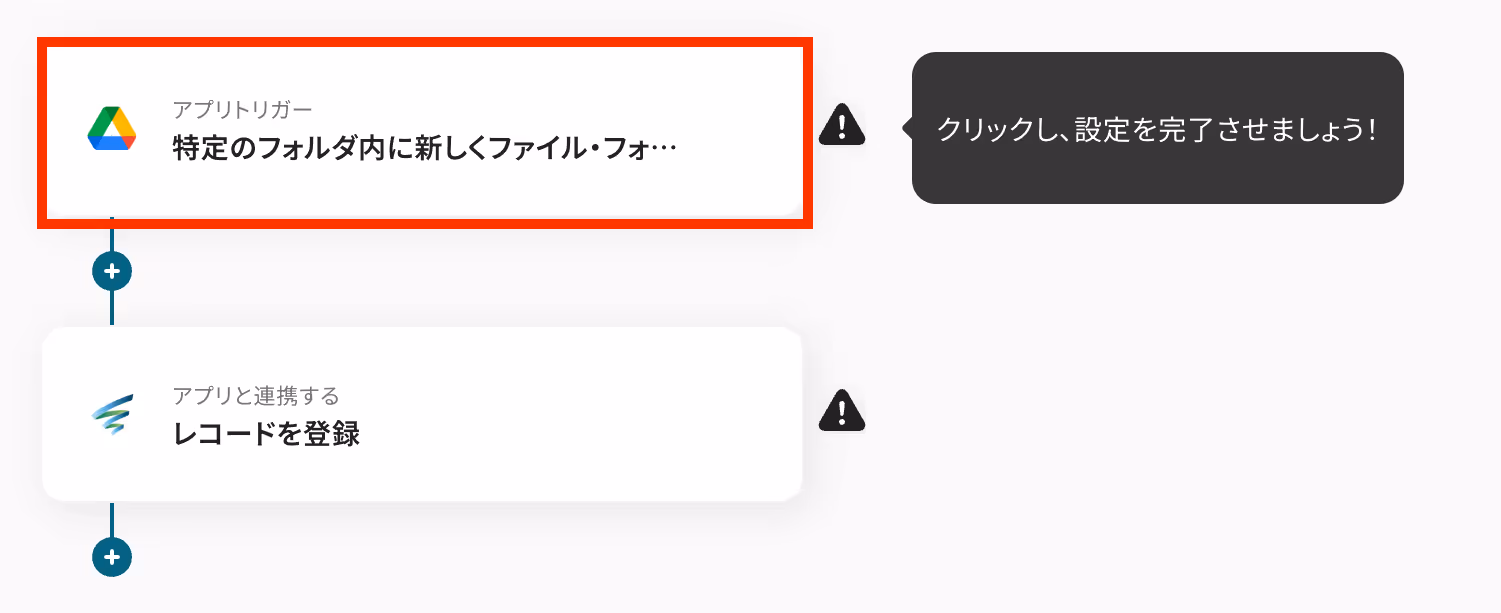The height and width of the screenshot is (613, 1501).
Task: Click the red highlight border of trigger card
Action: [x=425, y=42]
